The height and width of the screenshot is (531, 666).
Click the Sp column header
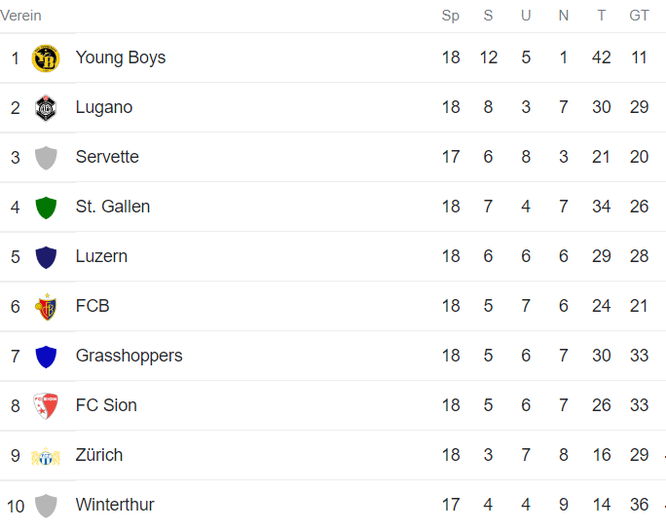451,16
